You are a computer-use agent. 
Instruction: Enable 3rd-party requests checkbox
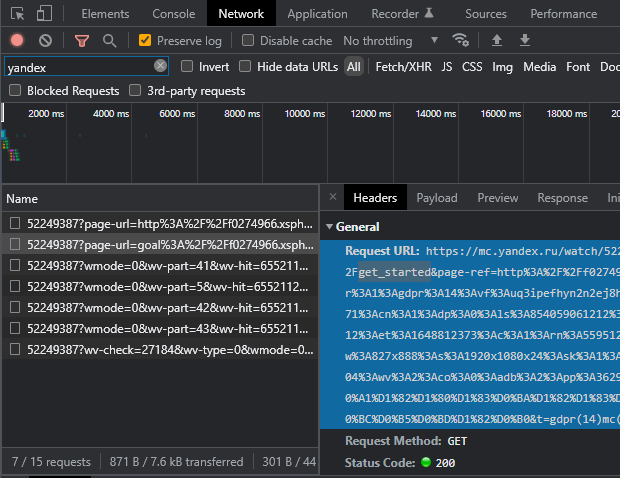click(135, 90)
